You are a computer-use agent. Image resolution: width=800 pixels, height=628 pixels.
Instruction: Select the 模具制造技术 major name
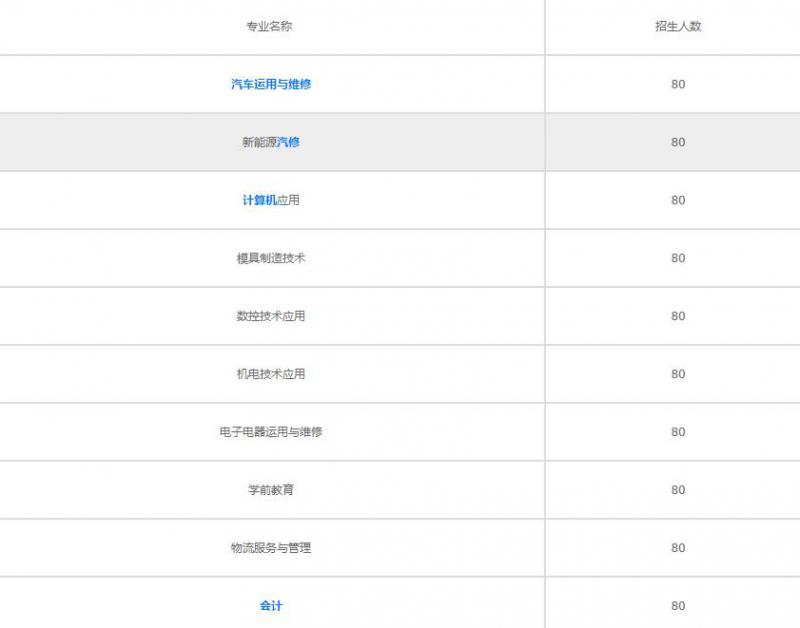tap(271, 258)
